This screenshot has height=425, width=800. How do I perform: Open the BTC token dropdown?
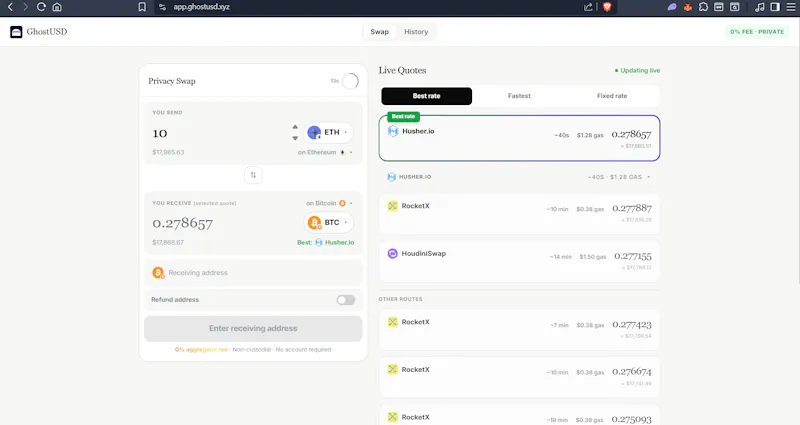click(x=329, y=222)
